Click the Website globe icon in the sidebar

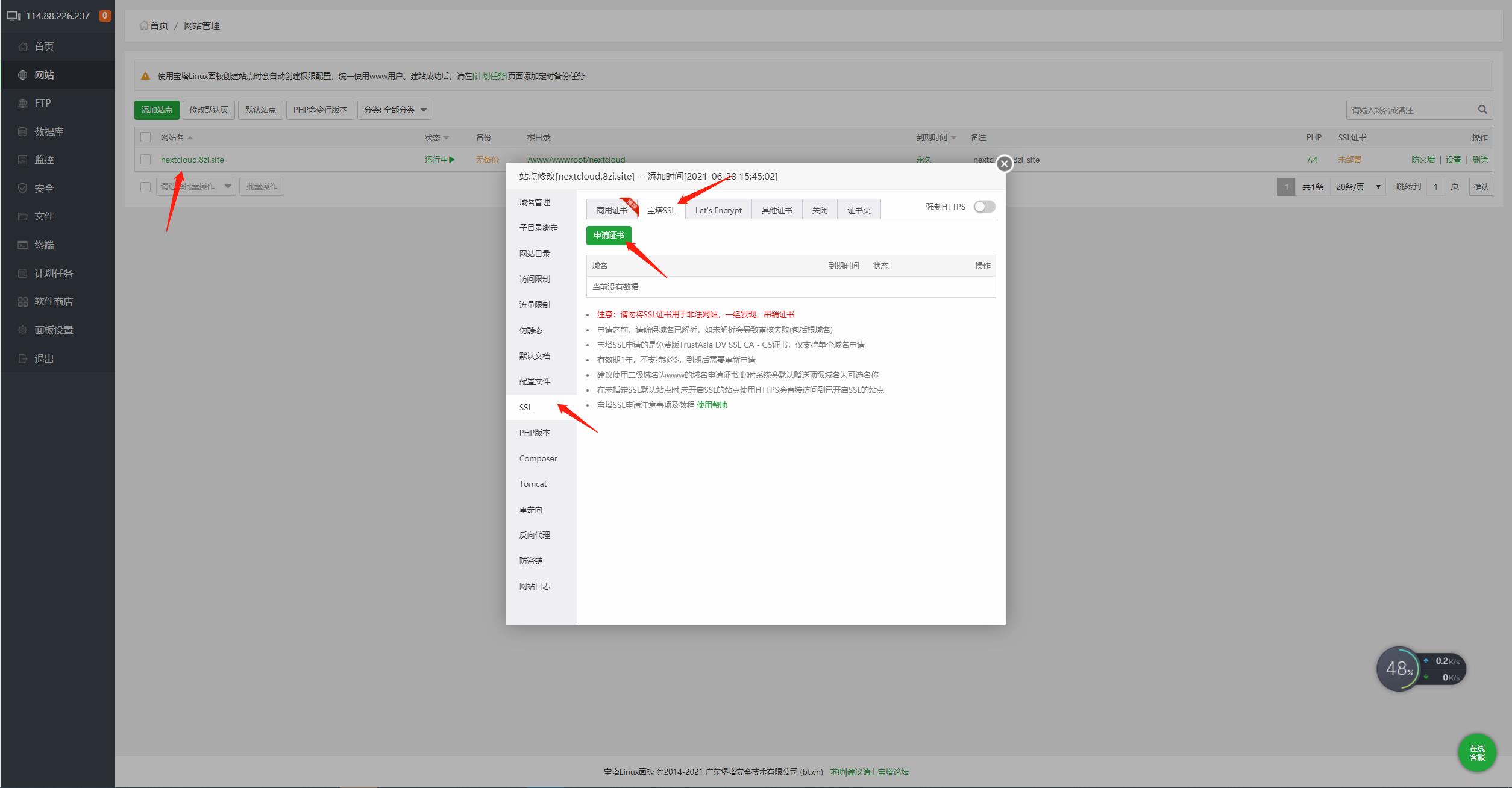[23, 75]
